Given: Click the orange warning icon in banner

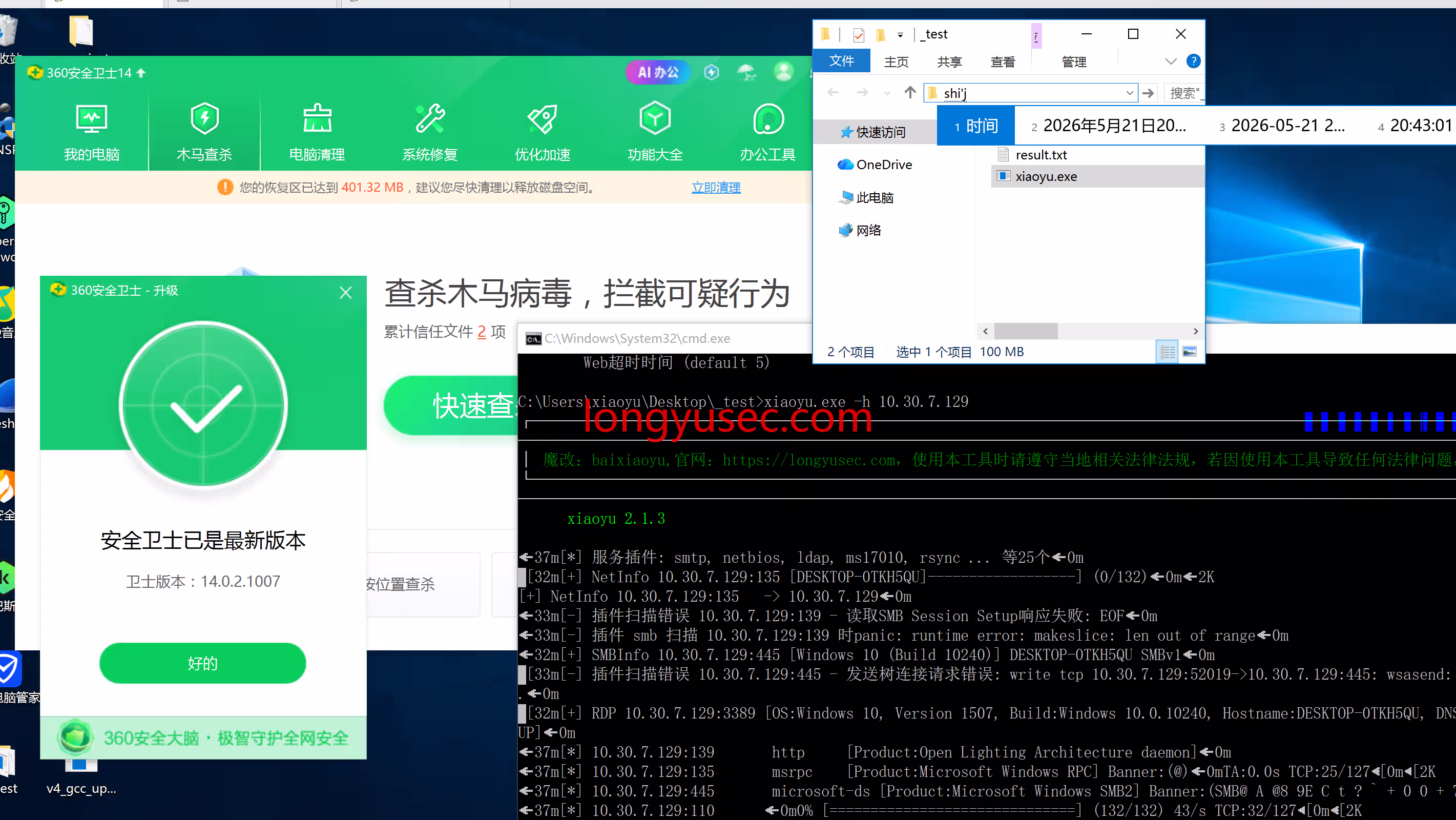Looking at the screenshot, I should [x=225, y=187].
